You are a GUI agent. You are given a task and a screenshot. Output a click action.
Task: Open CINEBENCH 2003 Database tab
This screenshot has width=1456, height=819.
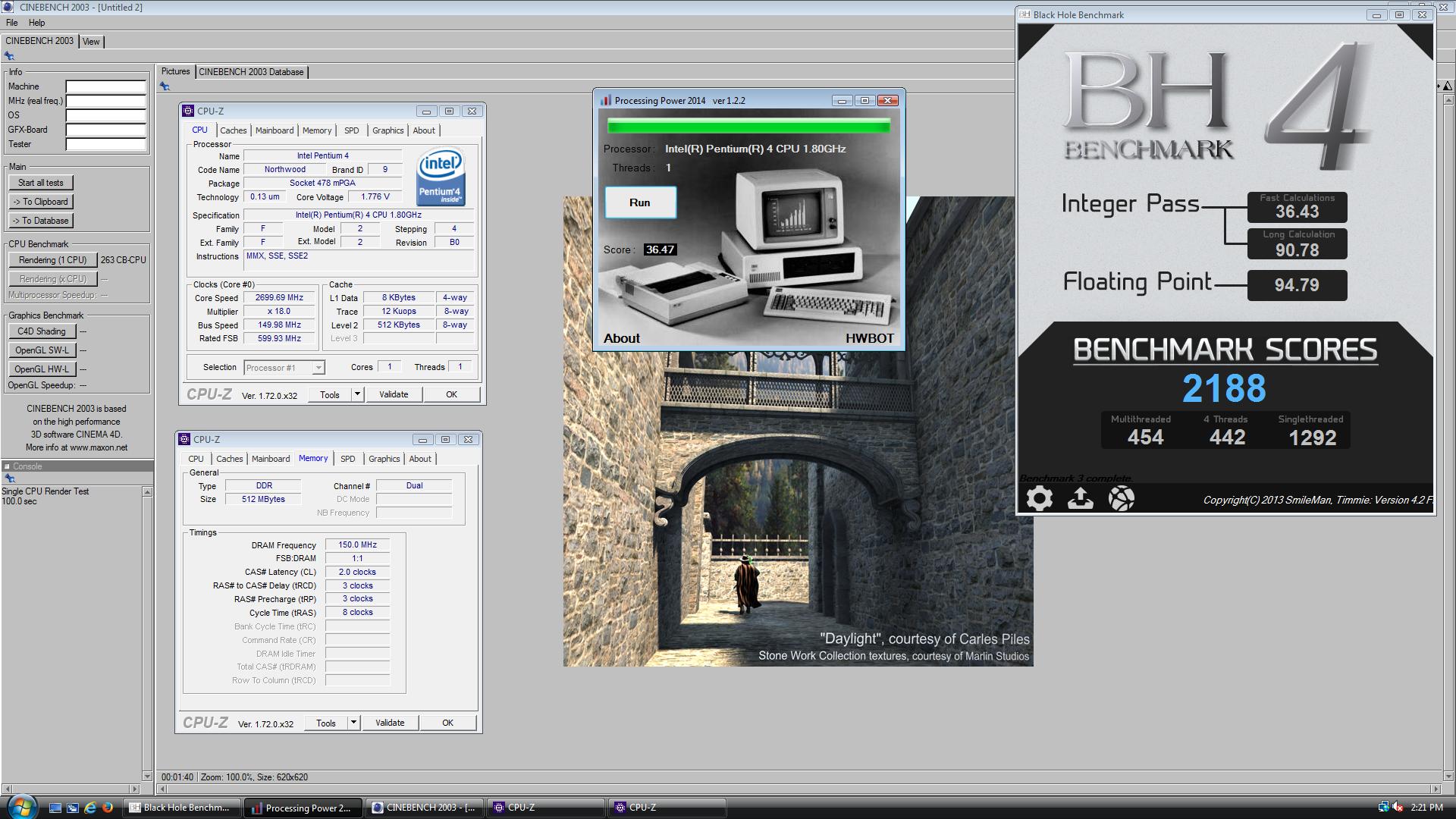[x=251, y=72]
